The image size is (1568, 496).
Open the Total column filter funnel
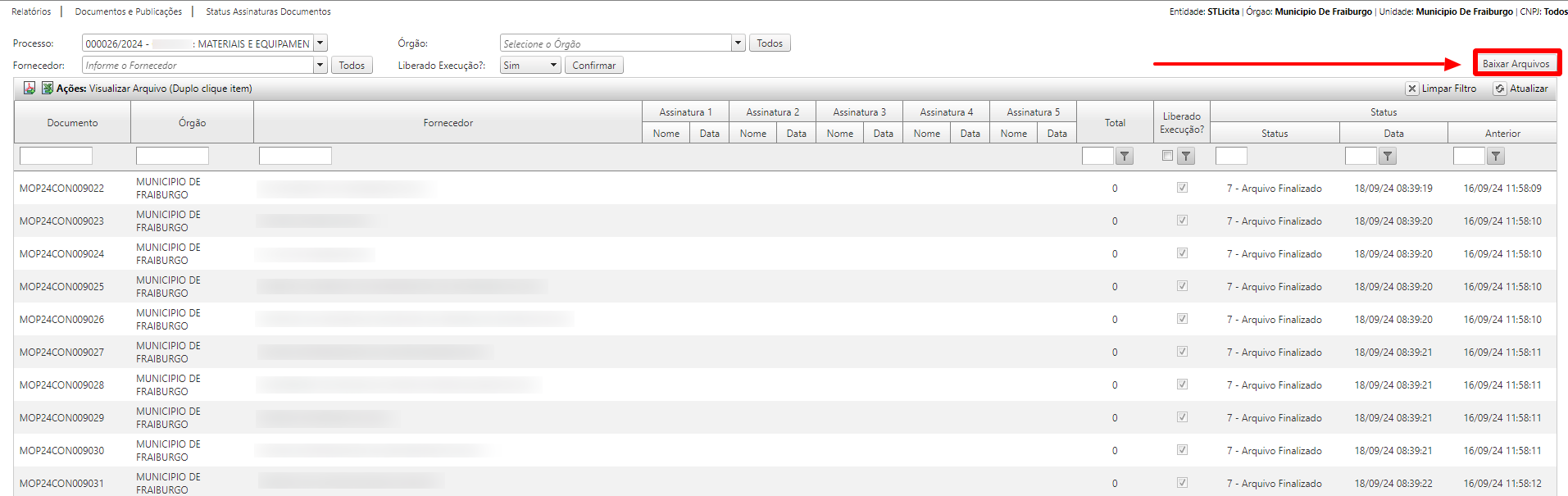pos(1125,157)
